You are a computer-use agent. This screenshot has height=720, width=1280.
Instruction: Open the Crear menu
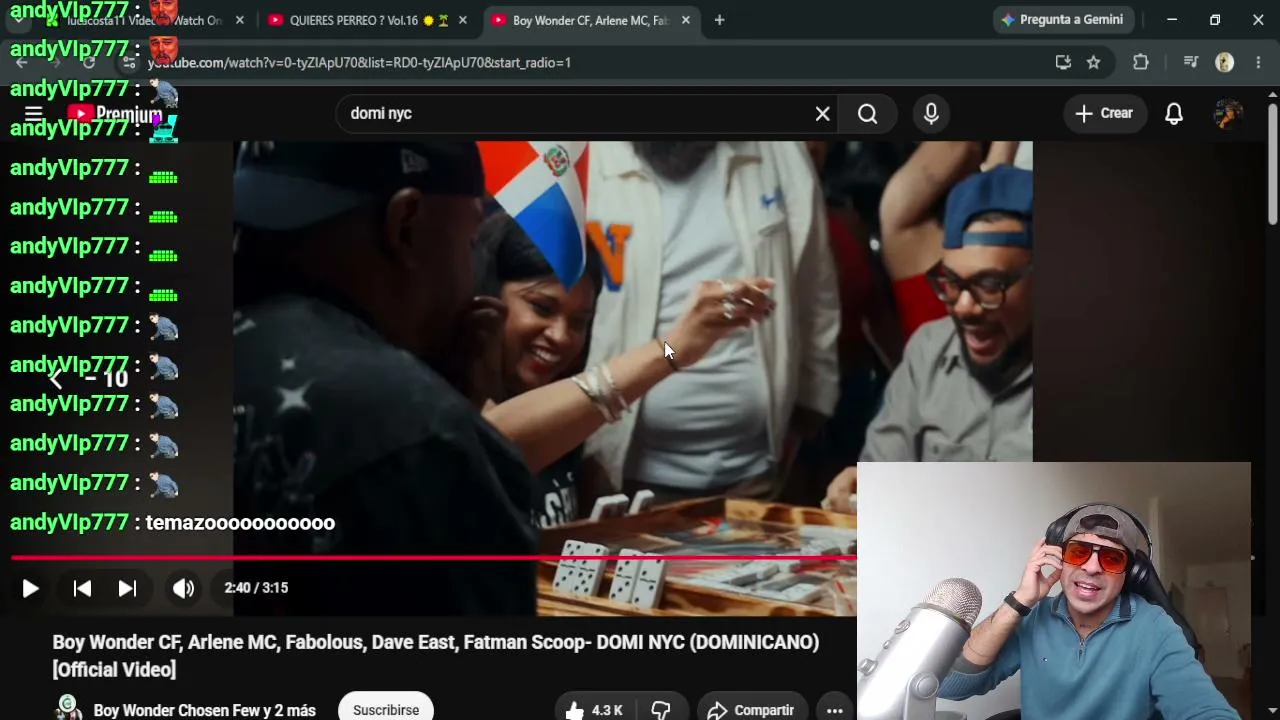point(1104,113)
